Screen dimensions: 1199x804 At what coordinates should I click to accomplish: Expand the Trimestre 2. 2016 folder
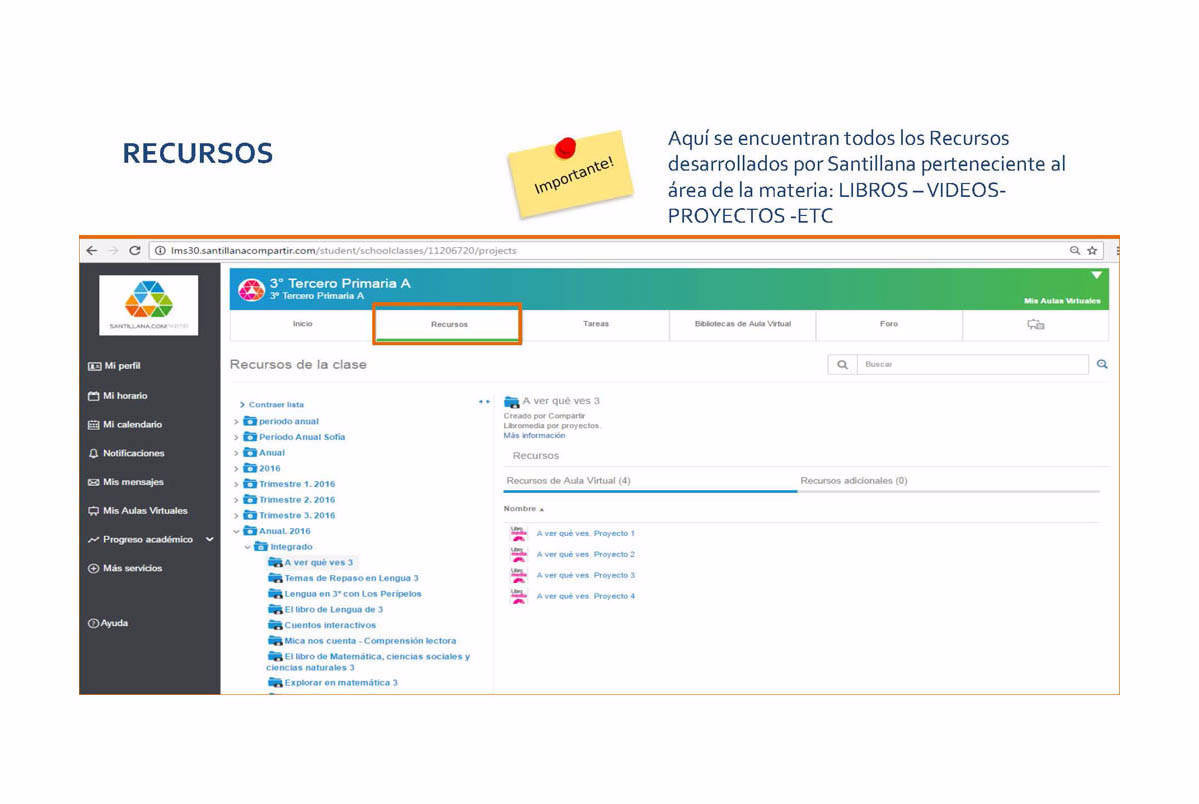[x=236, y=500]
